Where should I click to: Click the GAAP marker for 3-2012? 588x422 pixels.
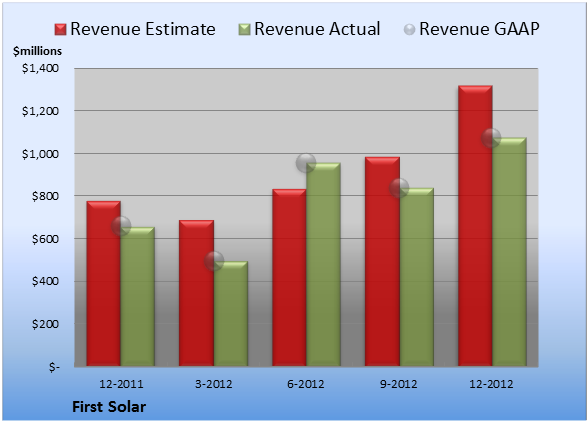[x=214, y=261]
